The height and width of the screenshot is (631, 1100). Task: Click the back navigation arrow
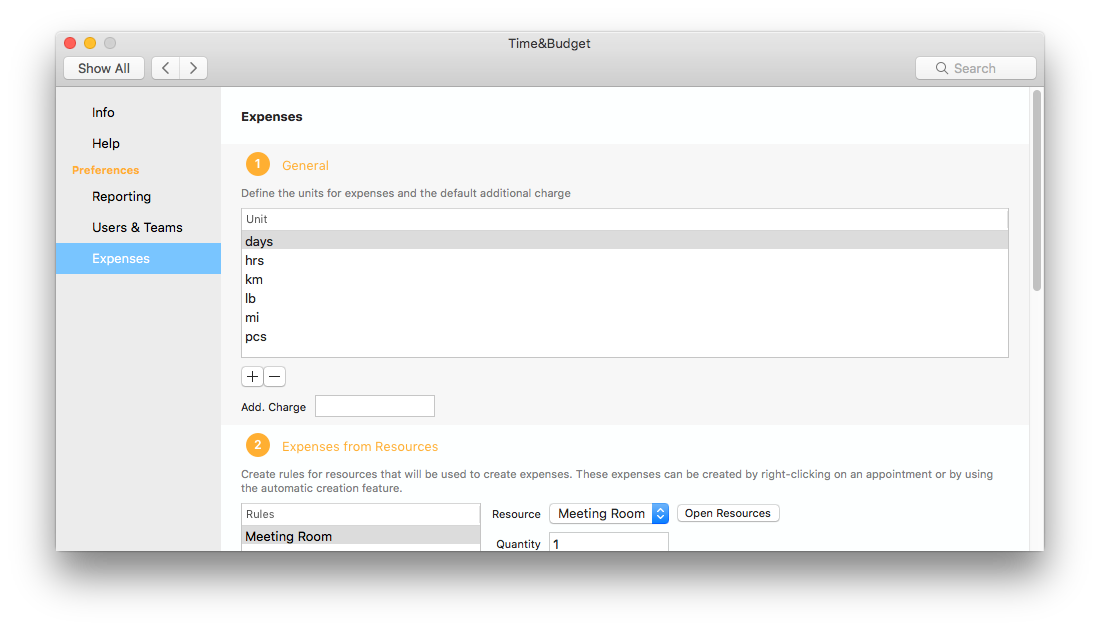166,68
